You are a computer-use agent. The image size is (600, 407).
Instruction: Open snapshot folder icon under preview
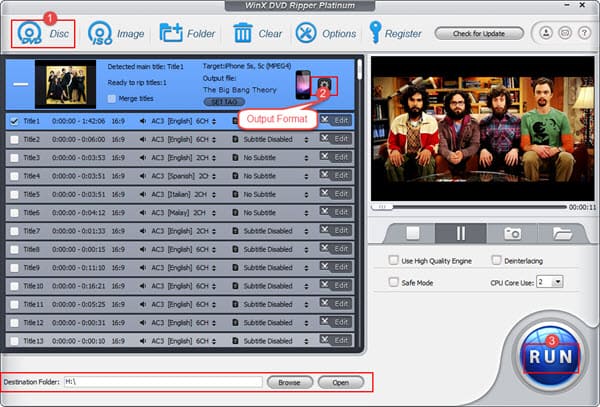coord(562,233)
